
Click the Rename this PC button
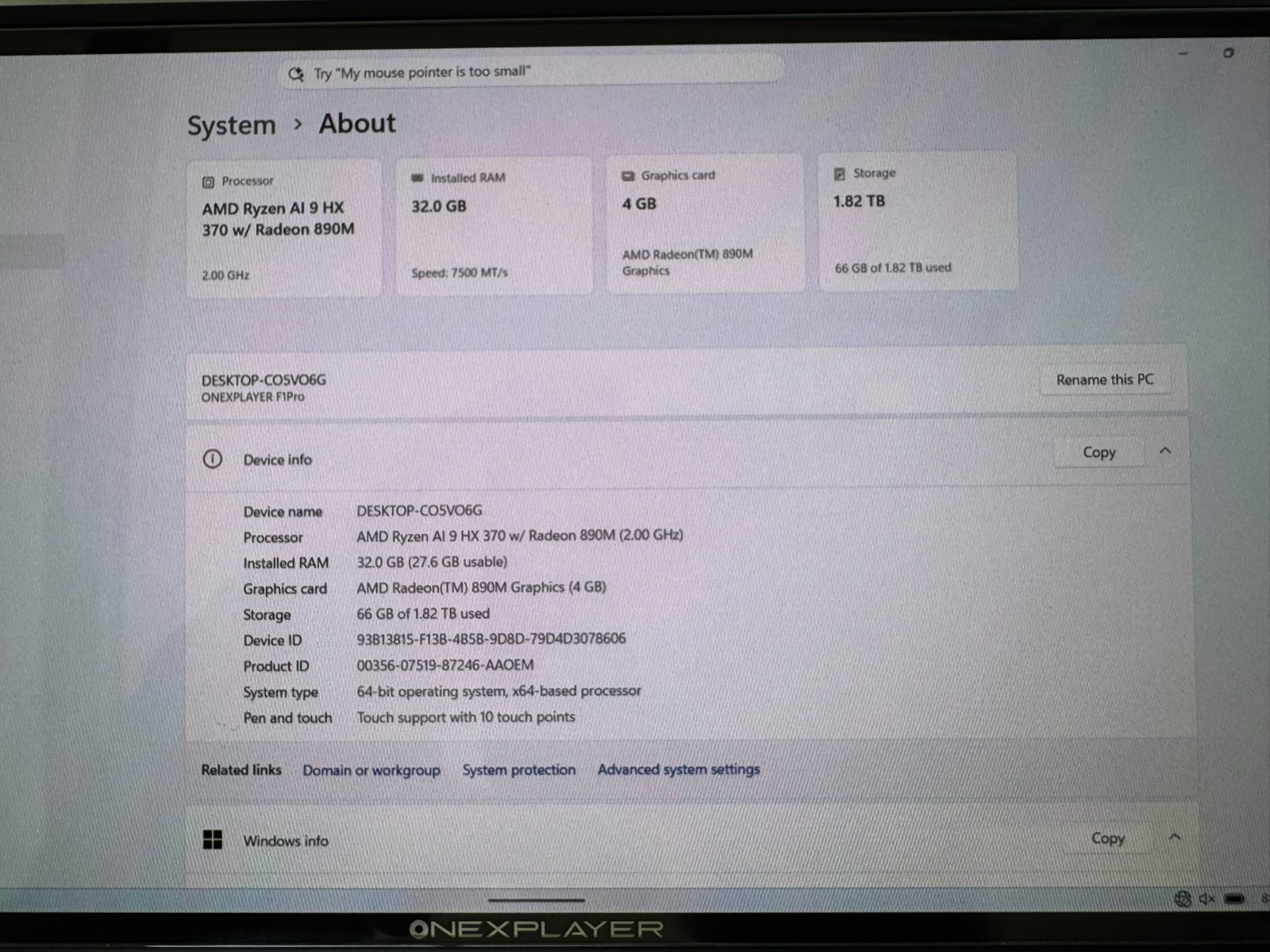(x=1104, y=380)
